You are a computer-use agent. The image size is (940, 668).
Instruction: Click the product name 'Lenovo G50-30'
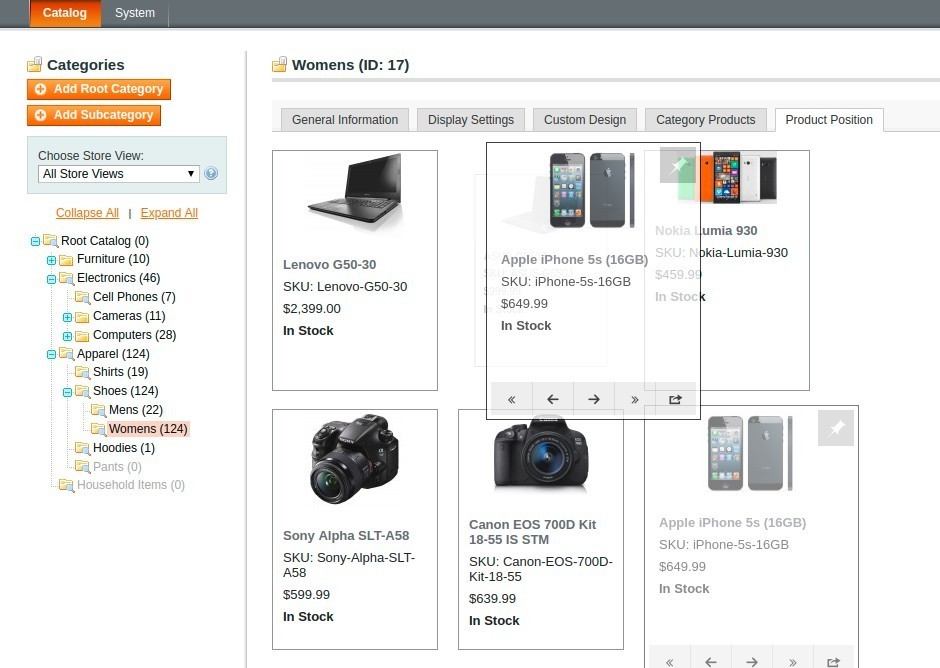(330, 264)
